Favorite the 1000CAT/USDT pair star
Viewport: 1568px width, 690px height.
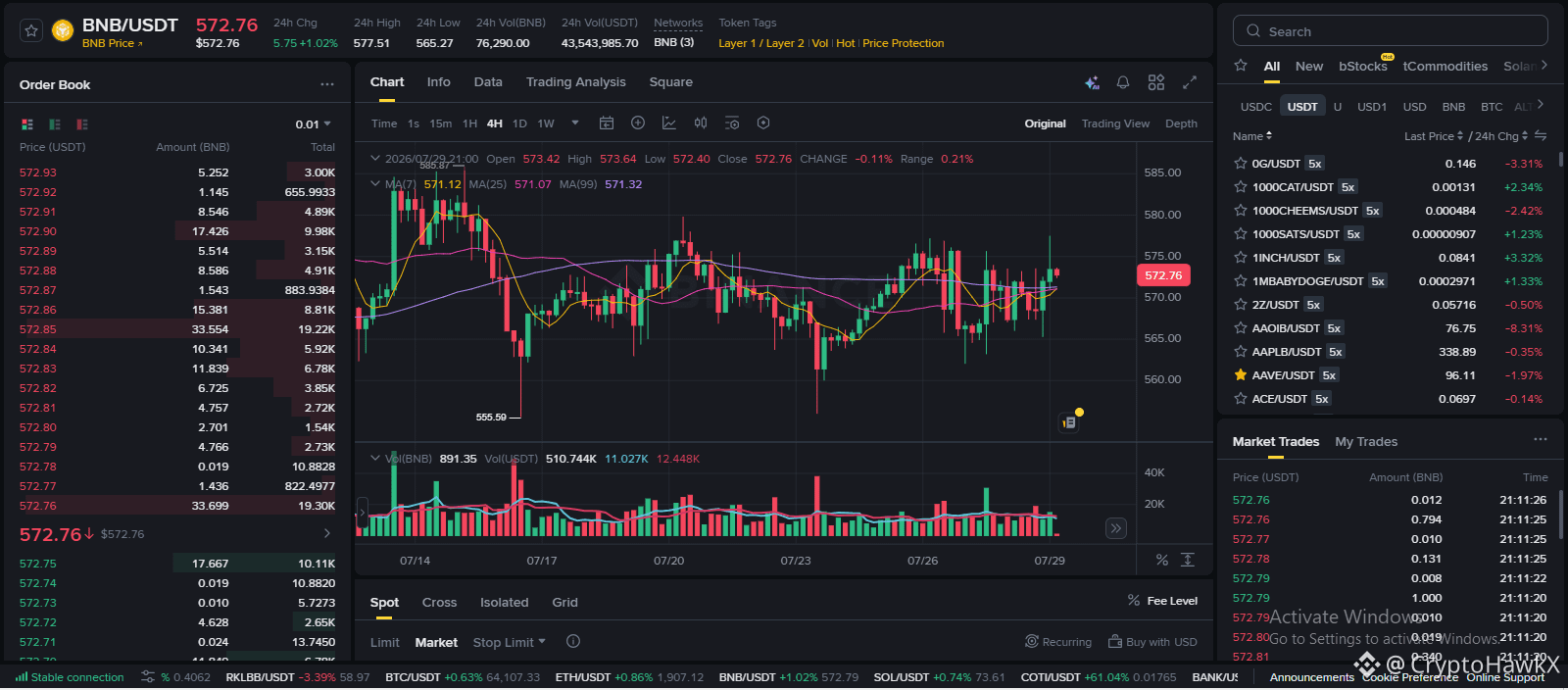(x=1241, y=187)
